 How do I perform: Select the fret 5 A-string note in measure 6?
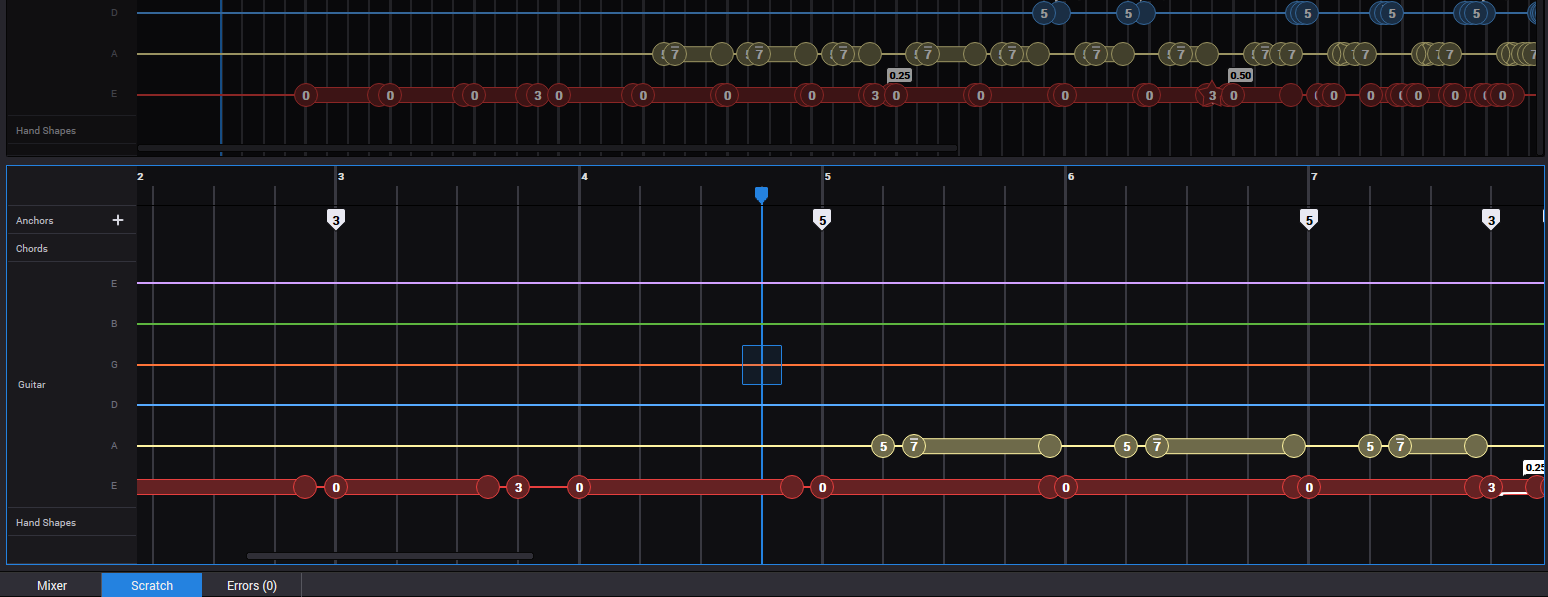click(1126, 446)
